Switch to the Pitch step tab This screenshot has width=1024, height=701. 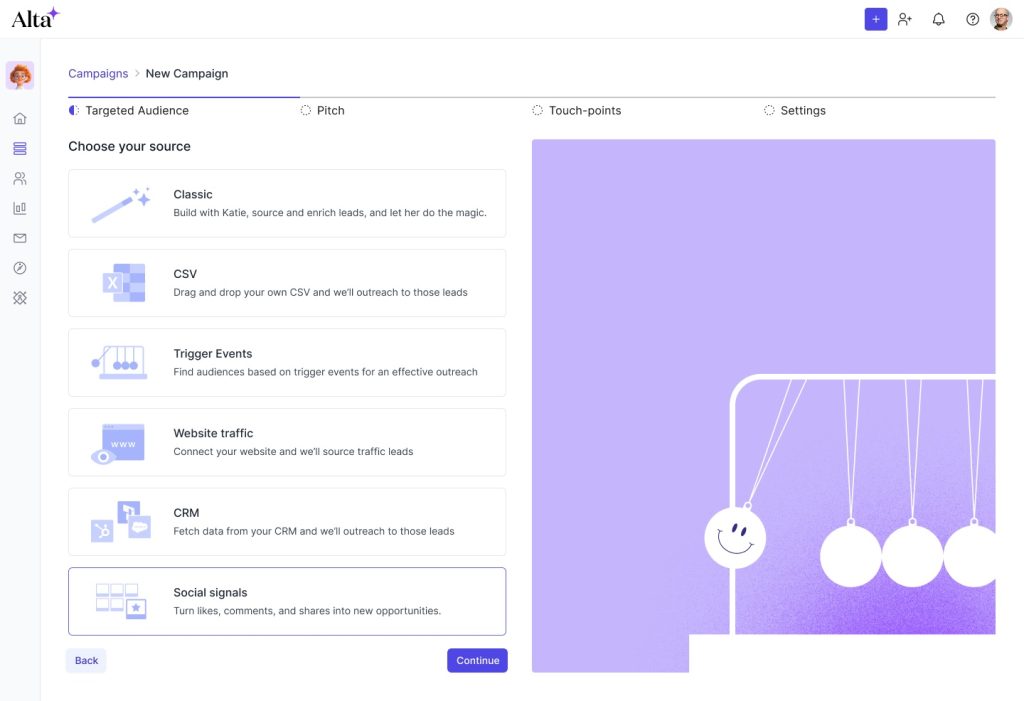tap(330, 111)
